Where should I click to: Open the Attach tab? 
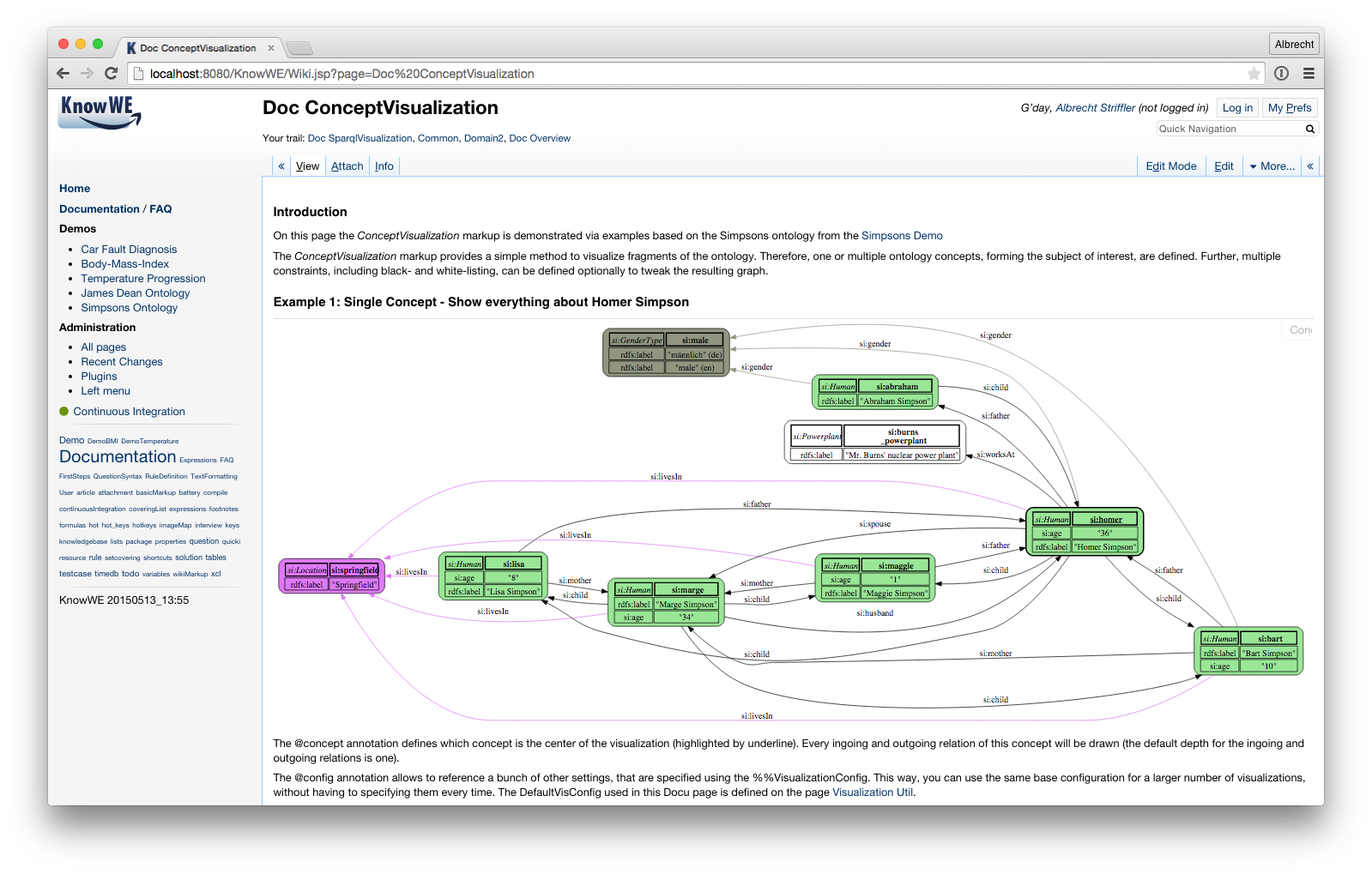(x=348, y=166)
